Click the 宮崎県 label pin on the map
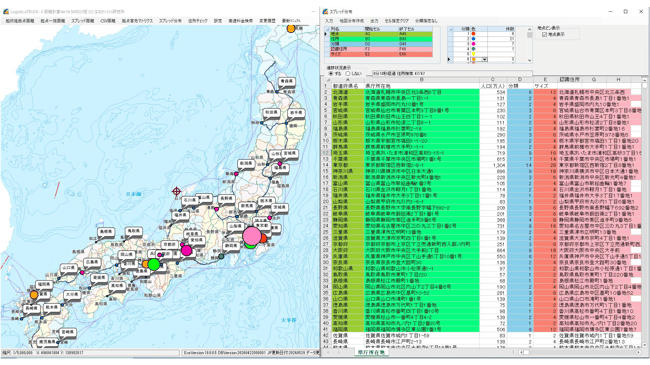Image resolution: width=650 pixels, height=365 pixels. point(67,333)
